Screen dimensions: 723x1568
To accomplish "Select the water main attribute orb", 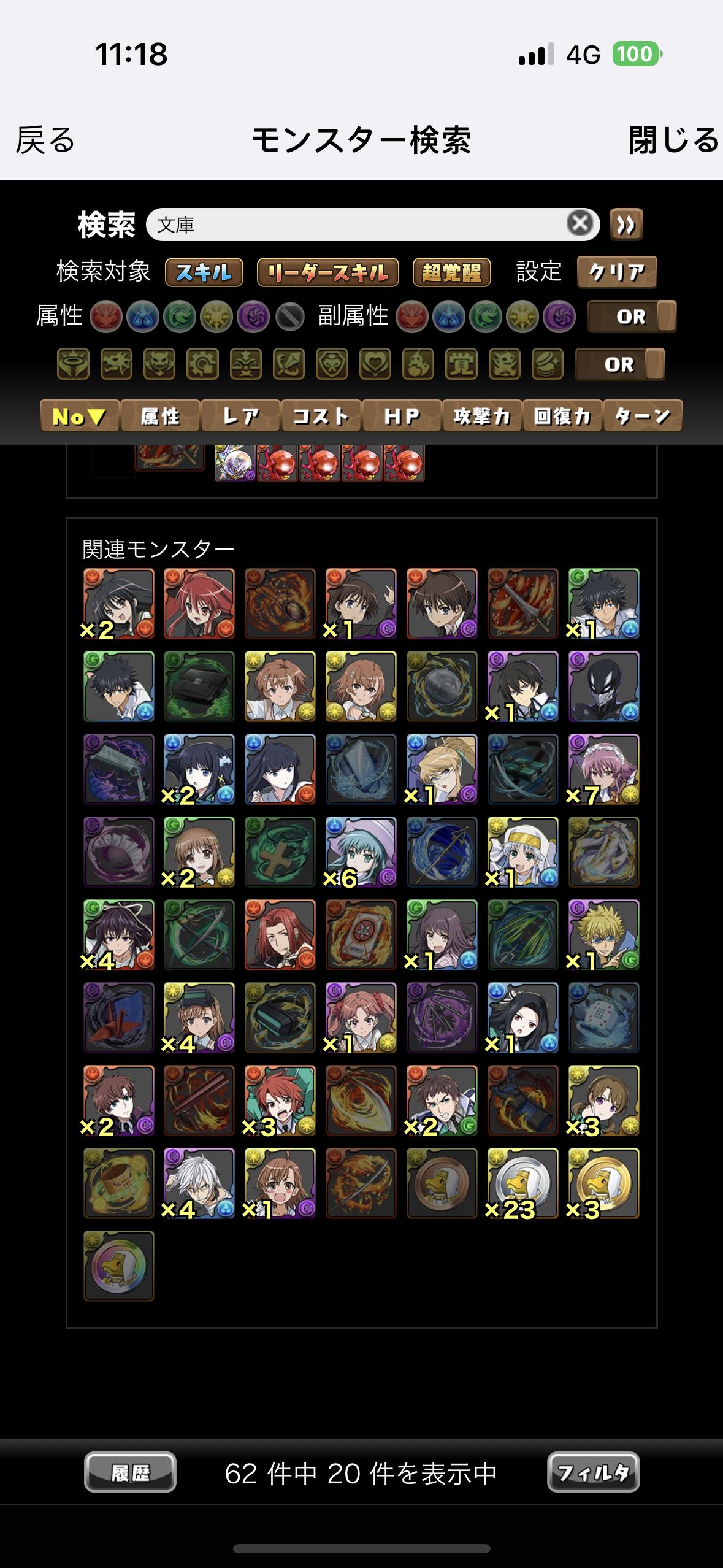I will click(143, 317).
